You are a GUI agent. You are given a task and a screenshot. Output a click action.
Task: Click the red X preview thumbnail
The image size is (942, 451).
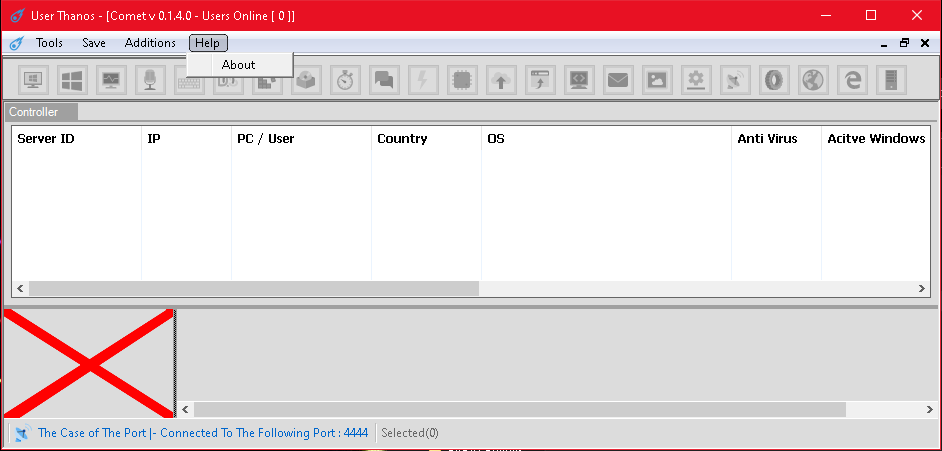[89, 363]
